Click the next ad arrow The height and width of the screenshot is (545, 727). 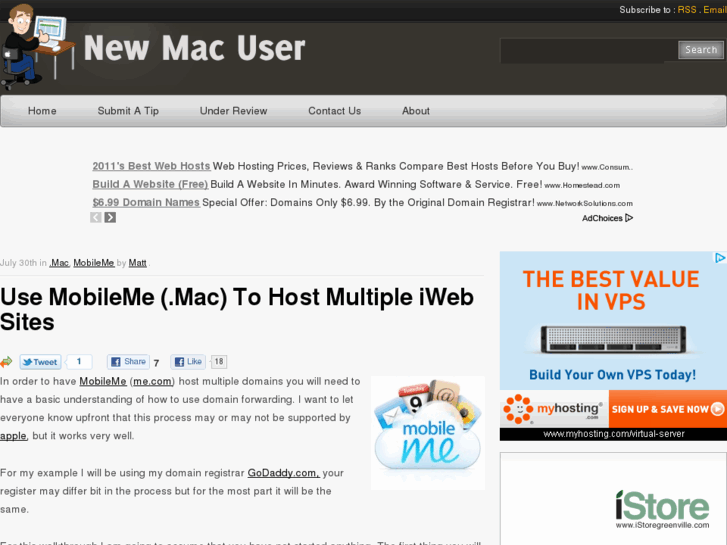coord(110,218)
